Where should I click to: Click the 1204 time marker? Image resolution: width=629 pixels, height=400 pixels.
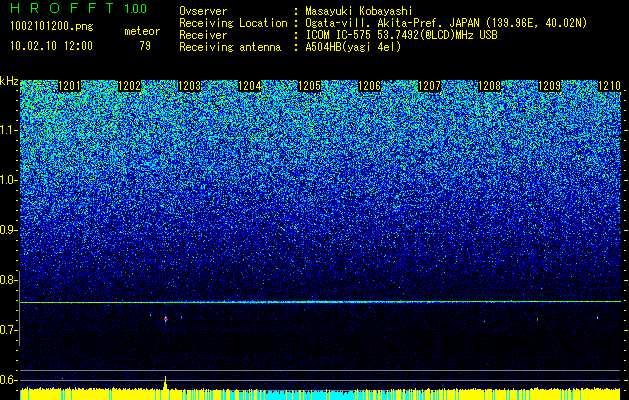click(x=250, y=86)
